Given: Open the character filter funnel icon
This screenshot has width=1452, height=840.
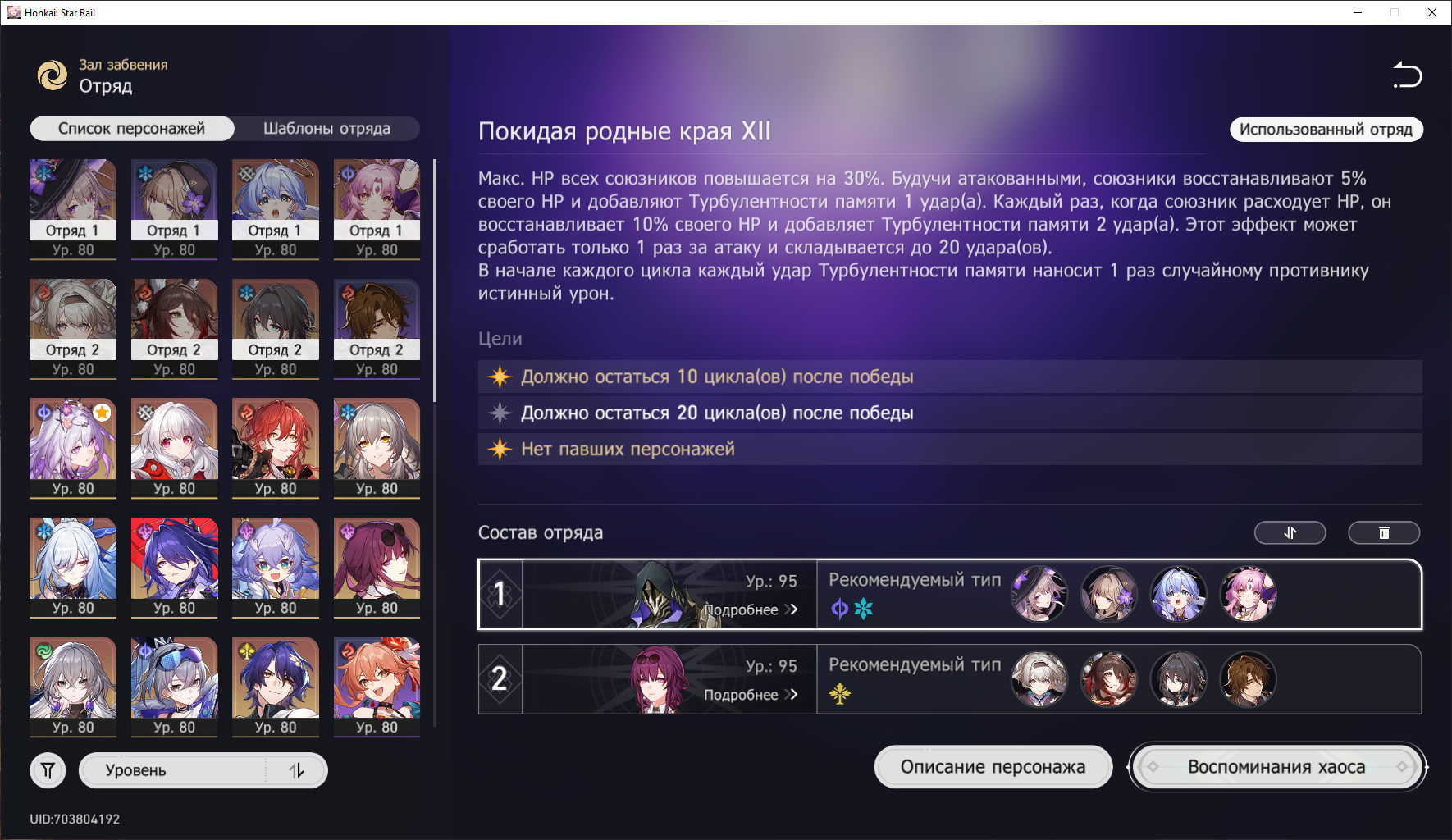Looking at the screenshot, I should tap(48, 770).
